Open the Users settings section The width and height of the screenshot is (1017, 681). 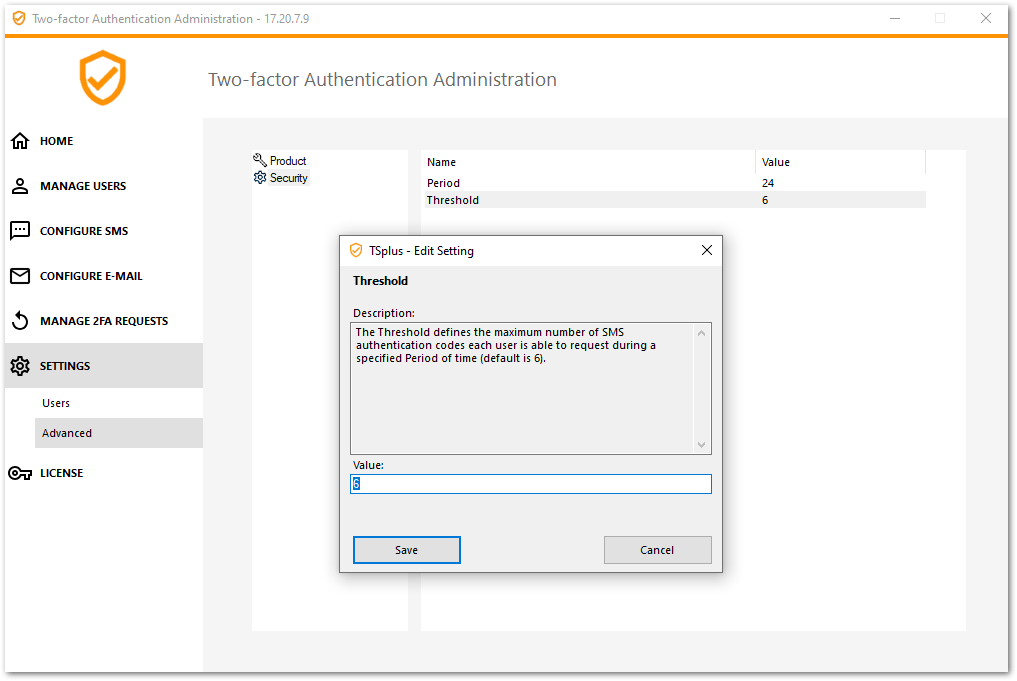point(56,403)
